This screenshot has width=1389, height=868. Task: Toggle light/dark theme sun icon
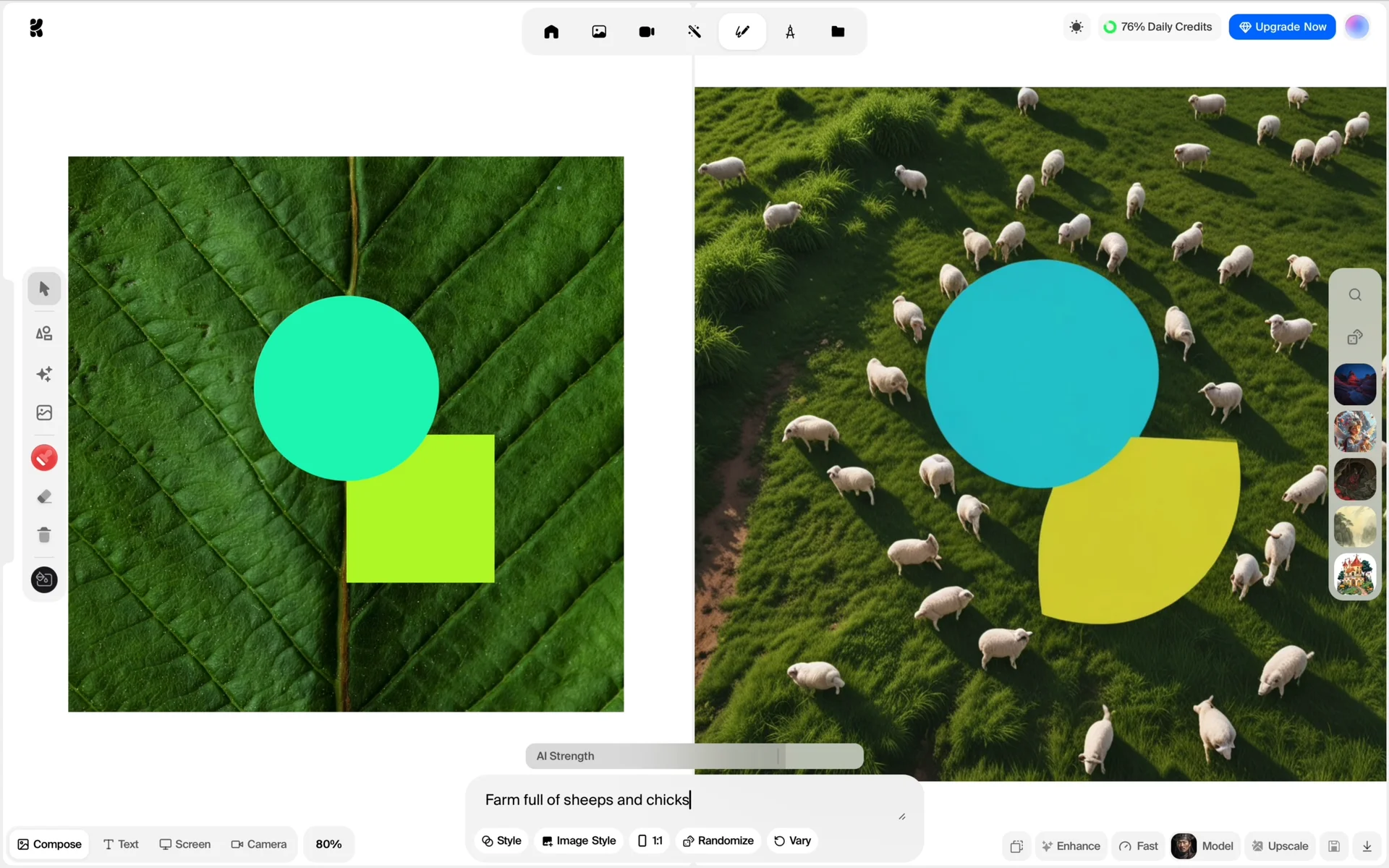[x=1076, y=27]
